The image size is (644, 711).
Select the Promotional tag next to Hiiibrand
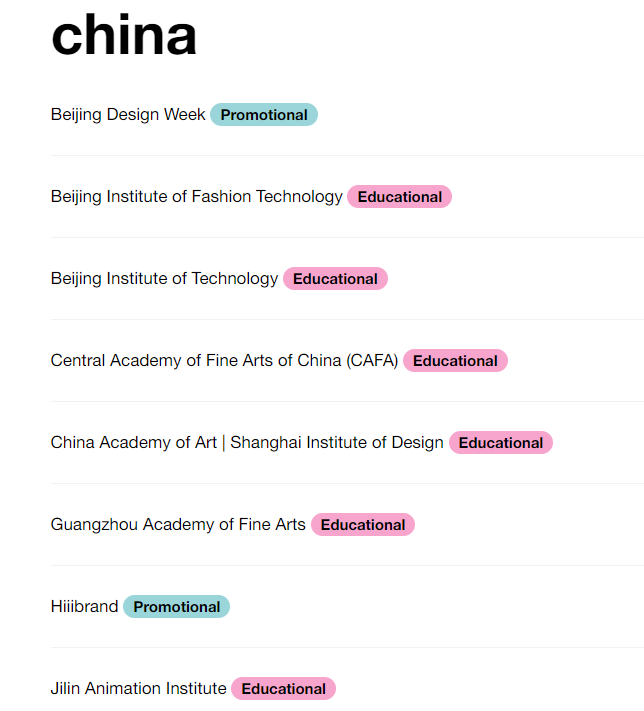(x=177, y=607)
